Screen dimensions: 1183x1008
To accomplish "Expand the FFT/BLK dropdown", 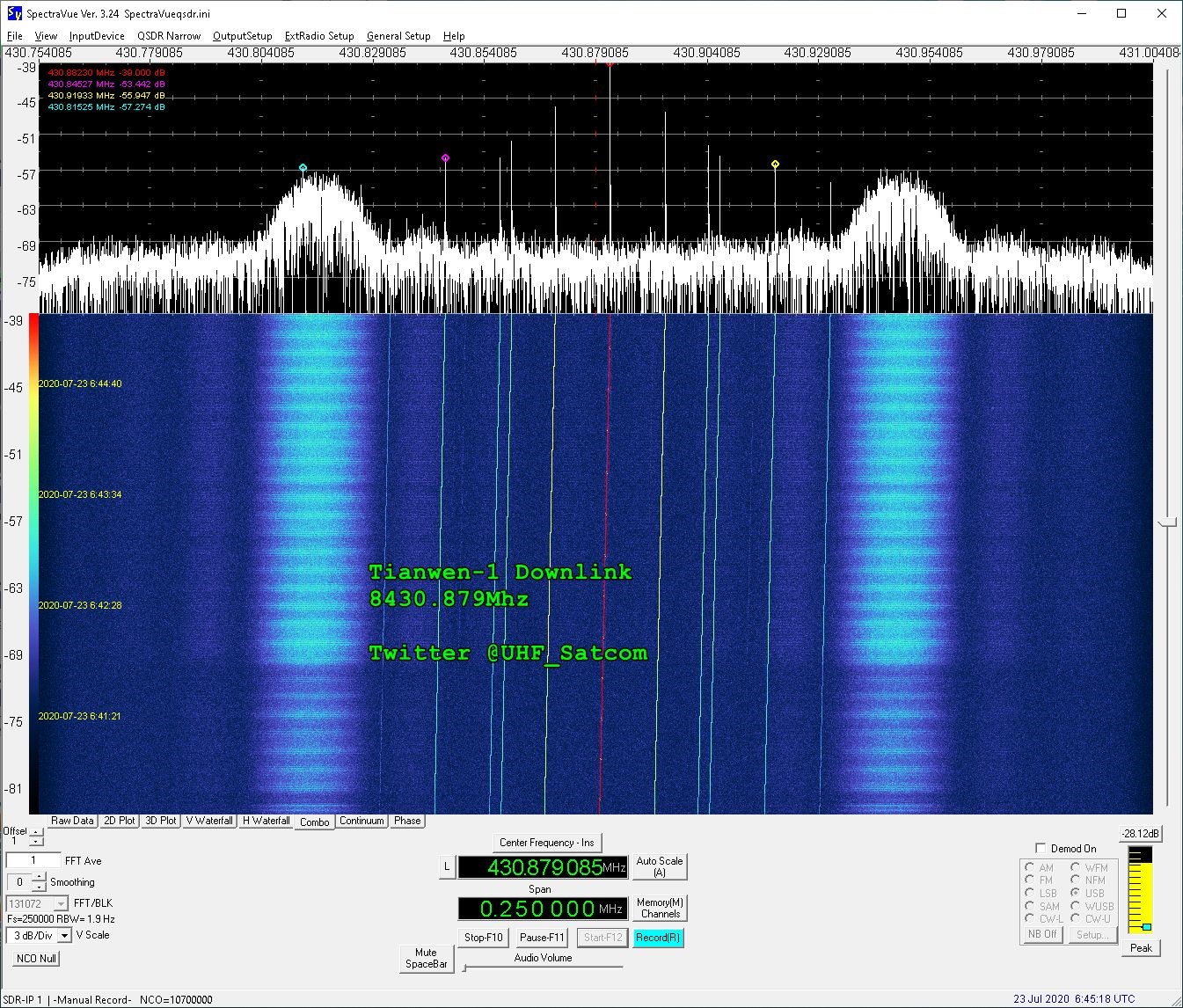I will (x=61, y=903).
